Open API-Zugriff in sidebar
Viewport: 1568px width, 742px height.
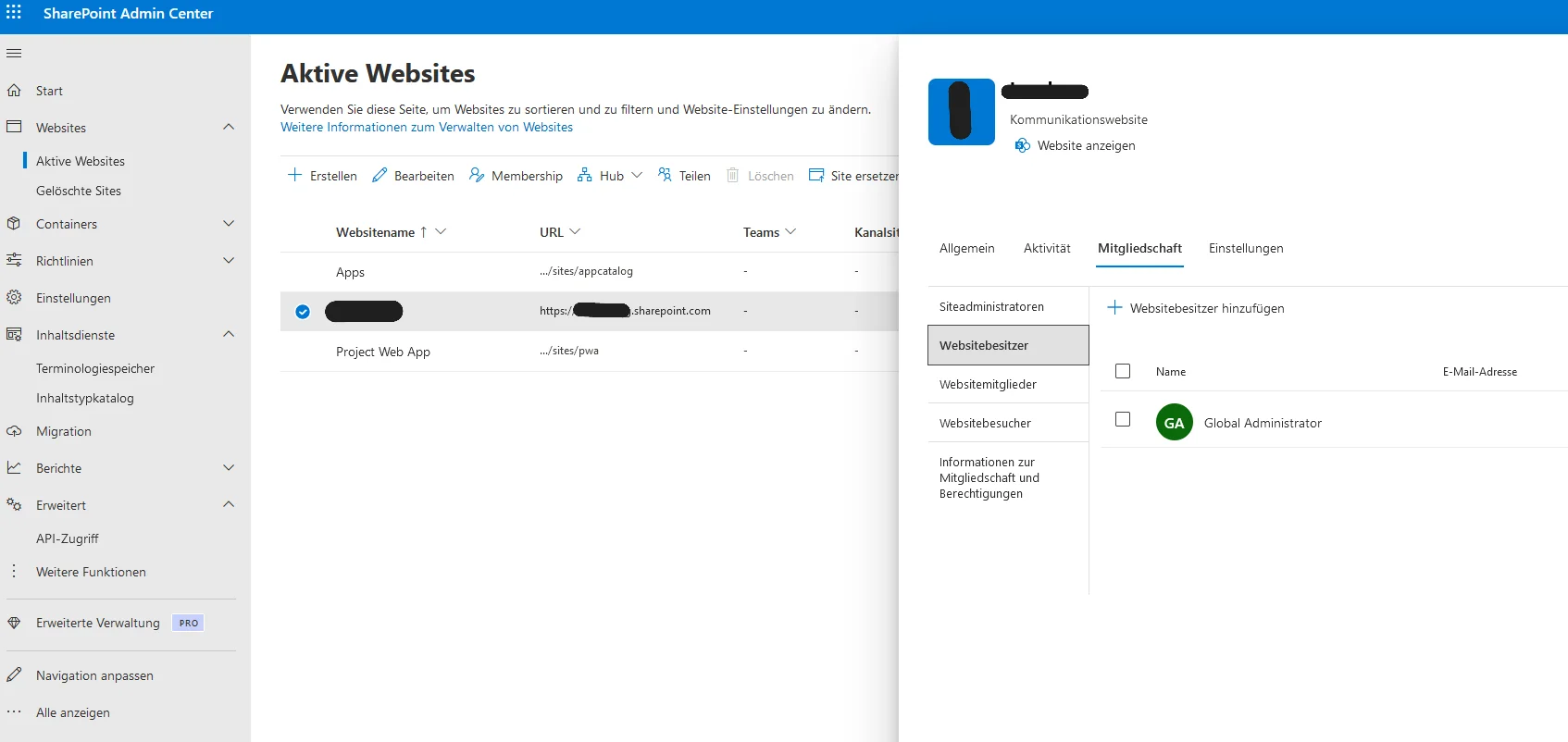click(68, 538)
